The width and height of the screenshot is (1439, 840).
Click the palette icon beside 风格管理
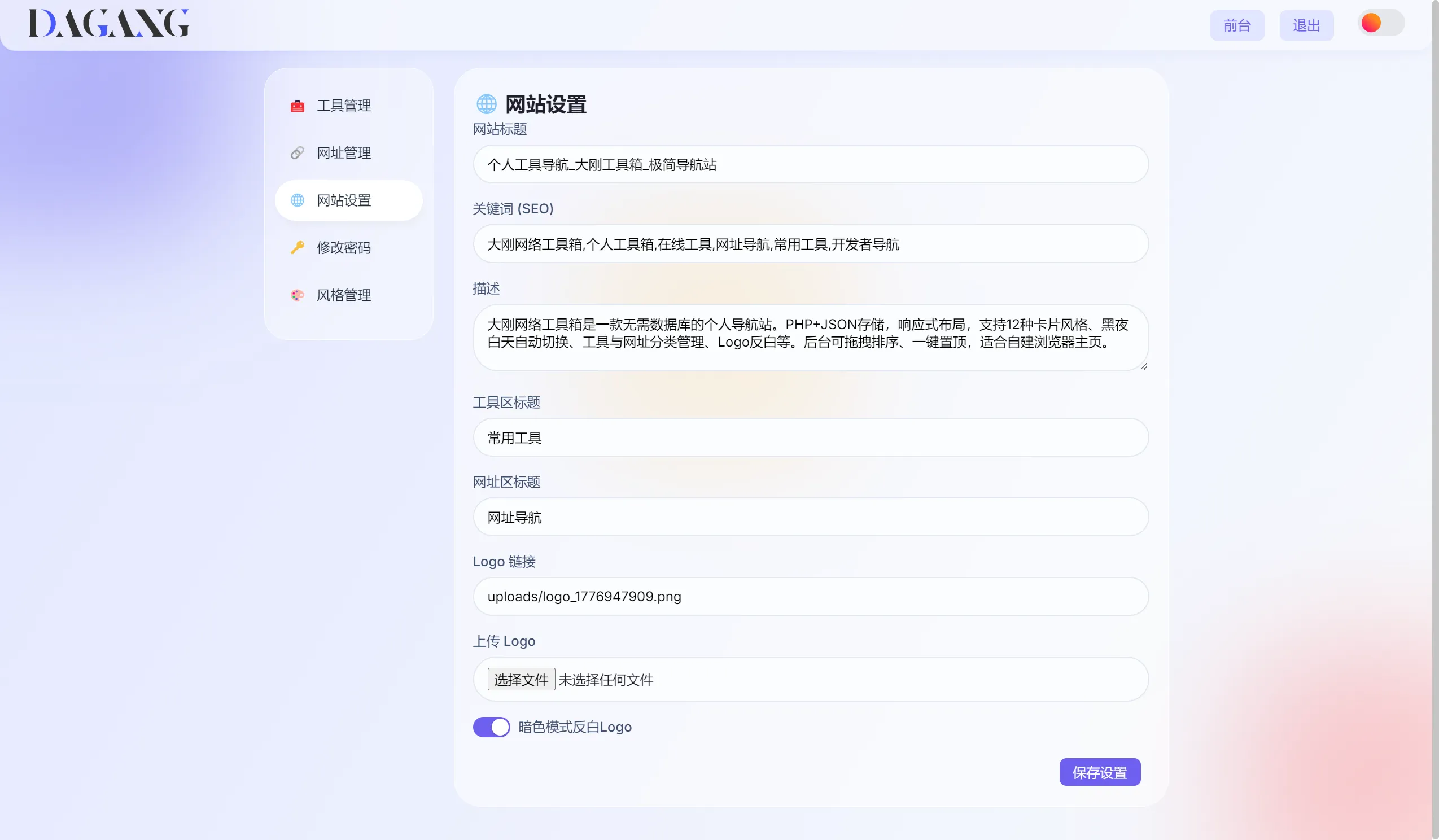pyautogui.click(x=298, y=295)
